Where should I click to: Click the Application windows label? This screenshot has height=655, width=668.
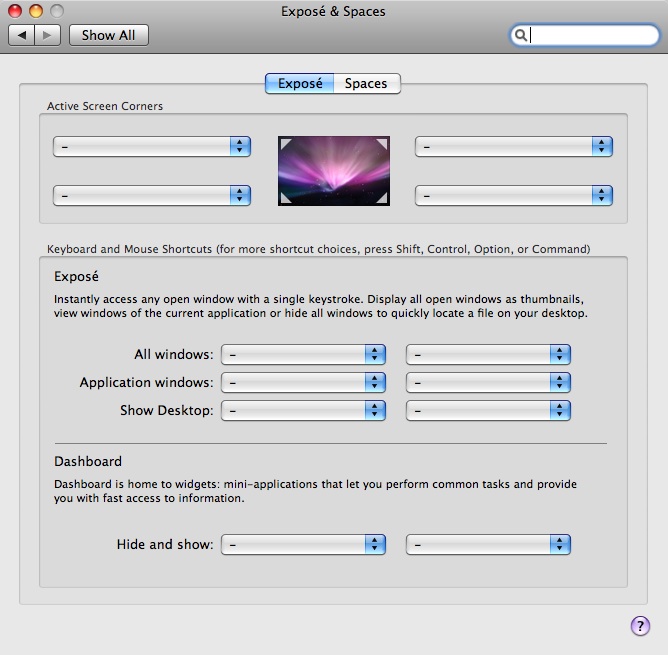(x=147, y=383)
